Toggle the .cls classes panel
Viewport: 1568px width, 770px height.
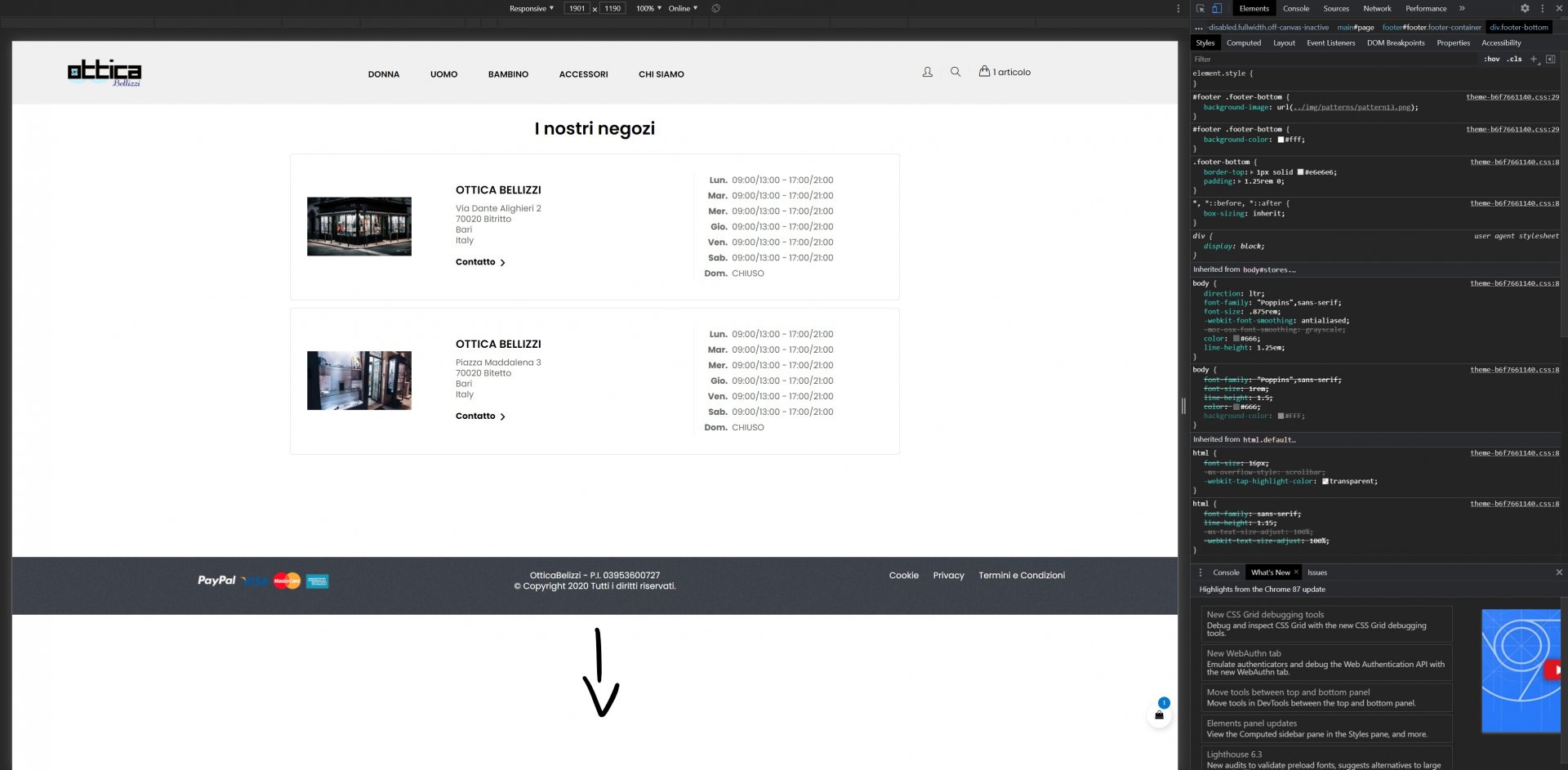[x=1515, y=59]
